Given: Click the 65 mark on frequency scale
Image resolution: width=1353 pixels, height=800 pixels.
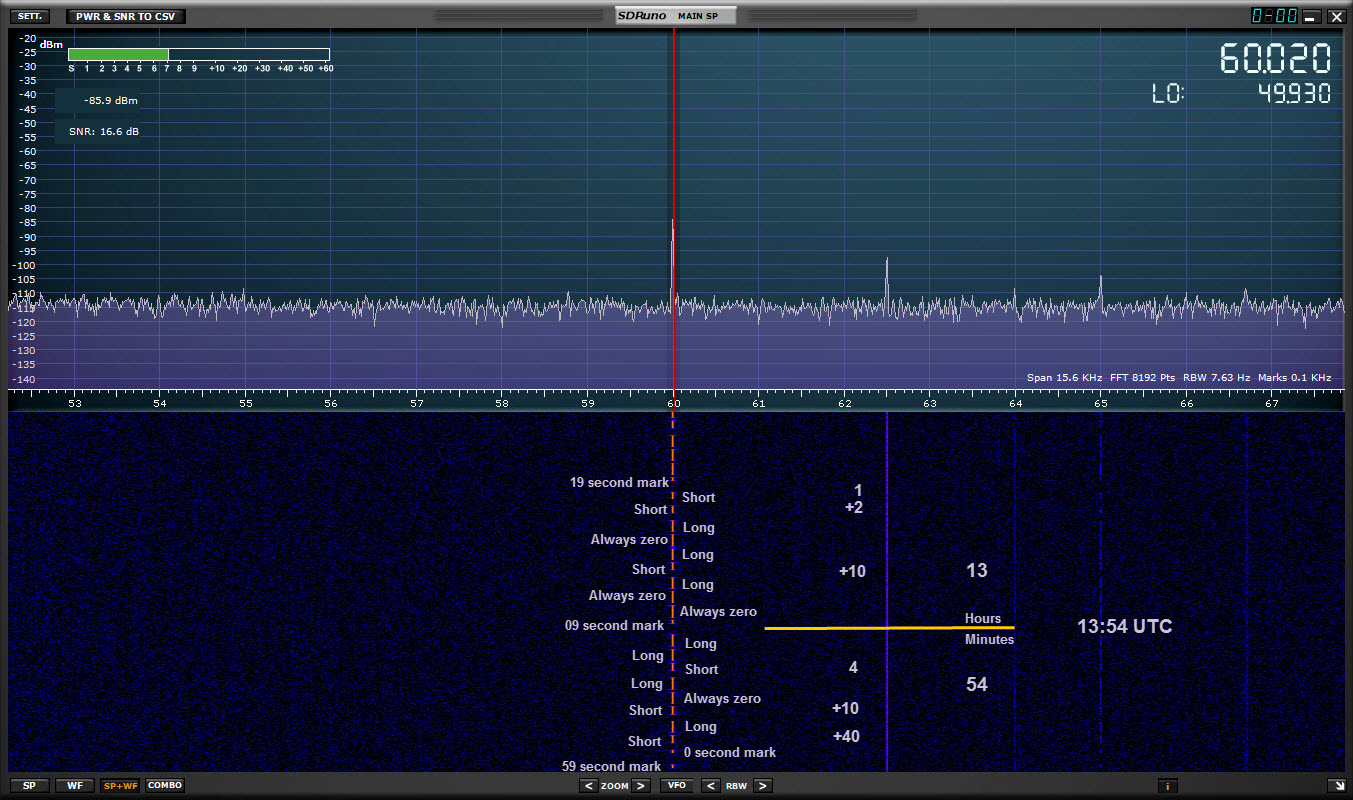Looking at the screenshot, I should click(1100, 403).
